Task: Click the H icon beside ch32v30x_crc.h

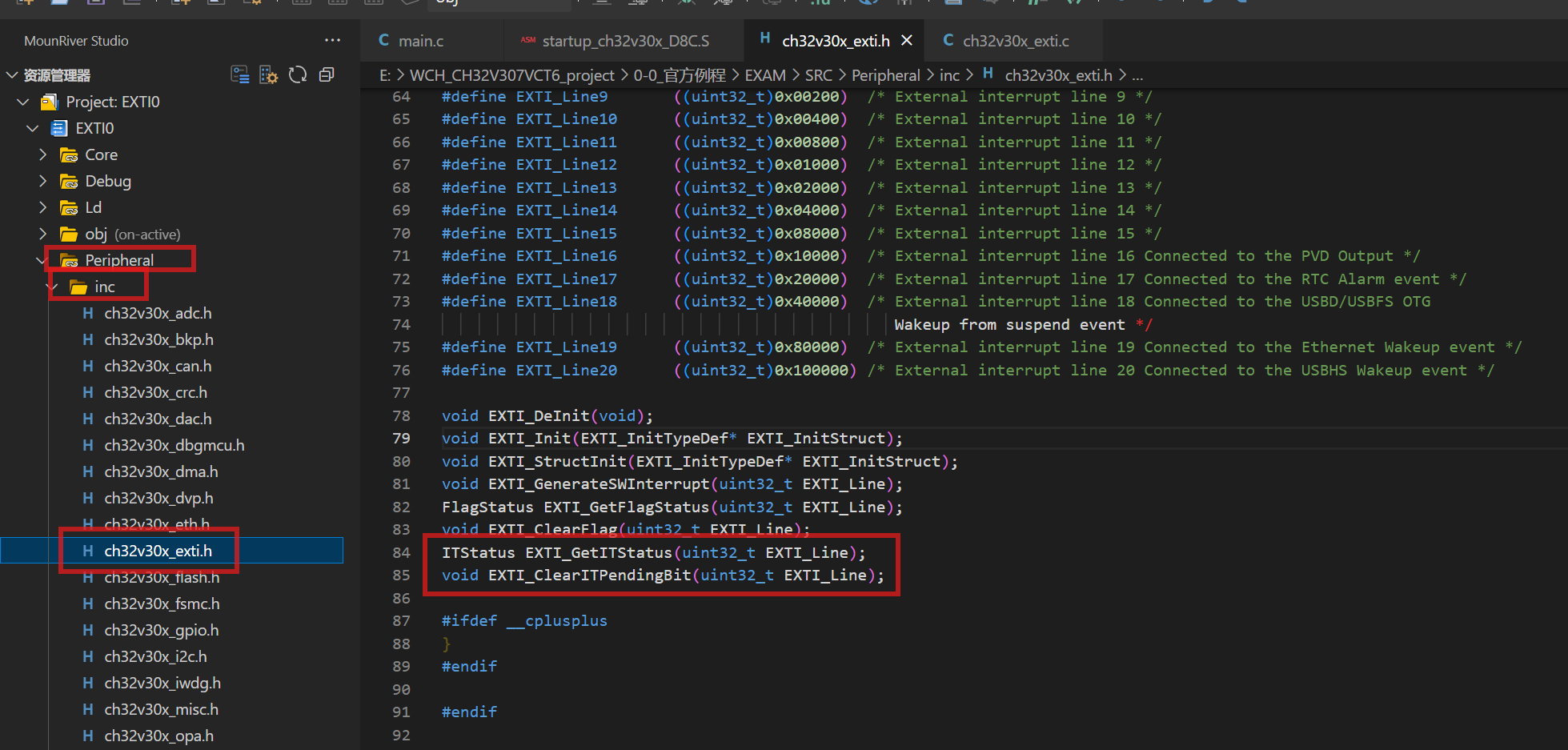Action: (x=88, y=392)
